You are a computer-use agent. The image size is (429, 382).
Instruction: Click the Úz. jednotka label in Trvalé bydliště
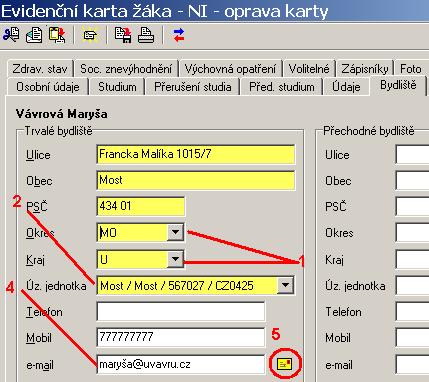[x=56, y=286]
